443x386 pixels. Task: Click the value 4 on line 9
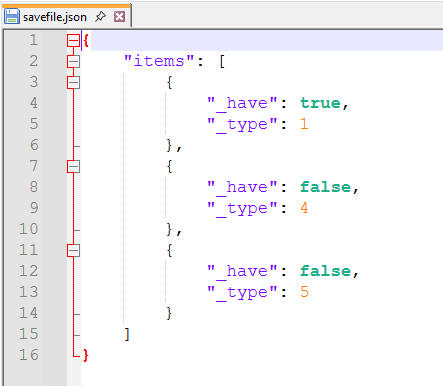coord(304,208)
